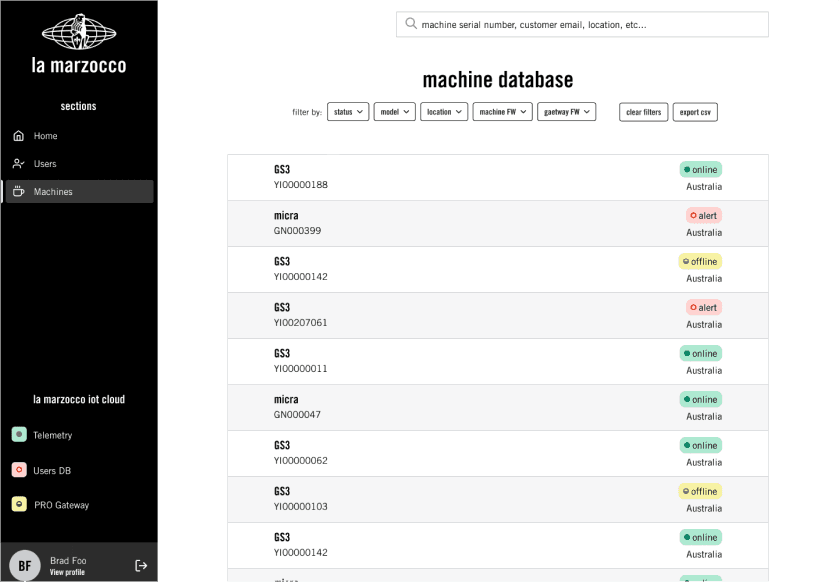Click online badge for YI00000062
The height and width of the screenshot is (582, 839).
(x=701, y=446)
